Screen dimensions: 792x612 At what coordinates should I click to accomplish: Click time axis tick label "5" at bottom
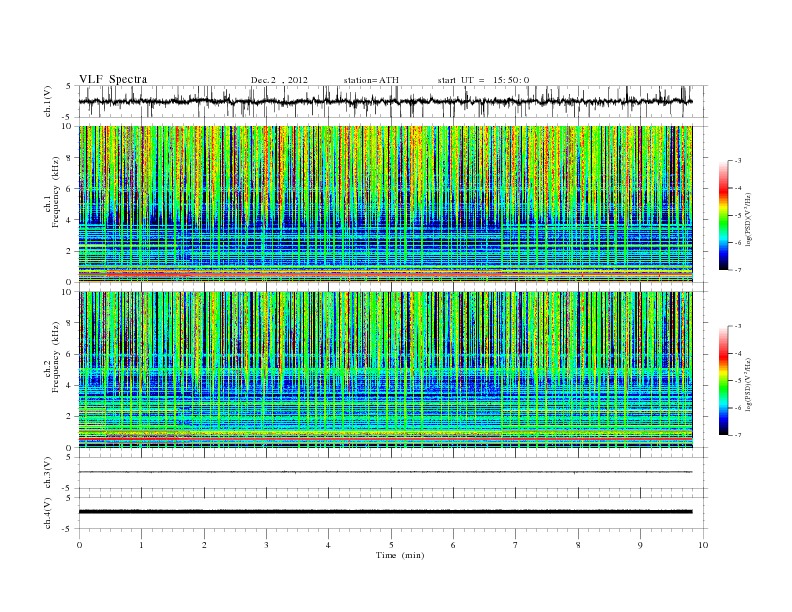point(391,545)
